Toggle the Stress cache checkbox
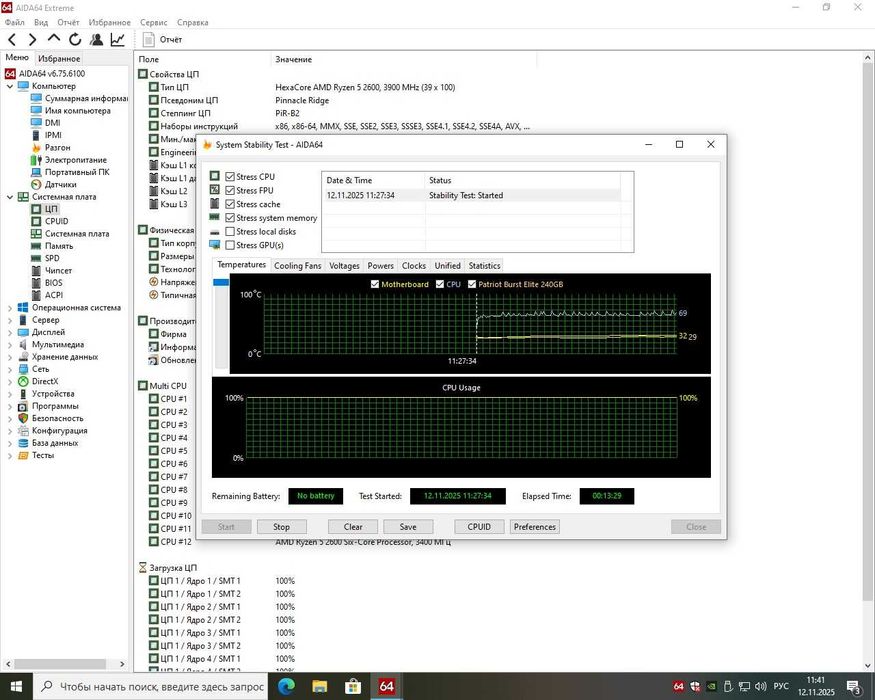Viewport: 875px width, 700px height. [x=230, y=204]
